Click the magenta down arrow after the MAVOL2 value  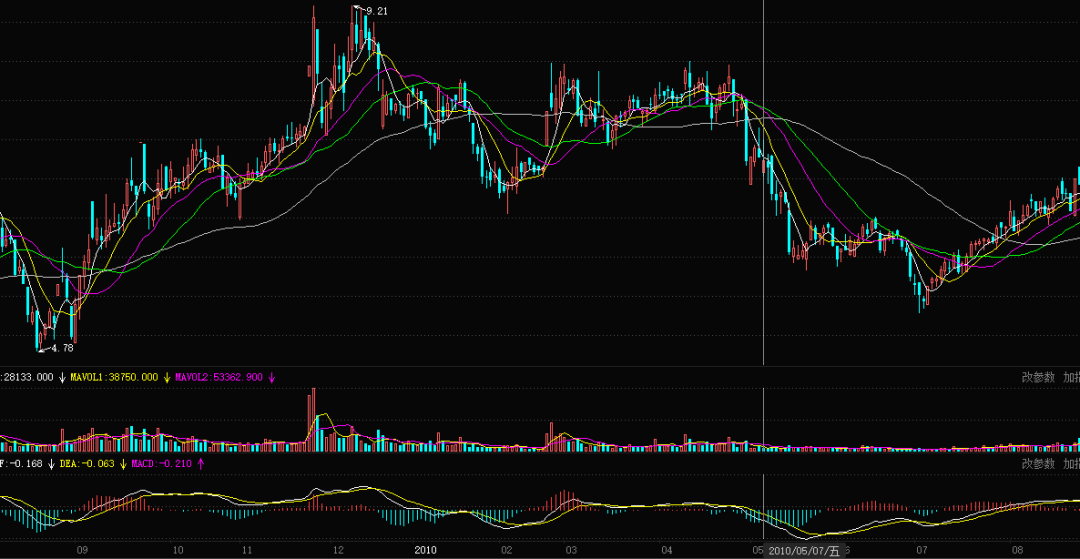[271, 377]
